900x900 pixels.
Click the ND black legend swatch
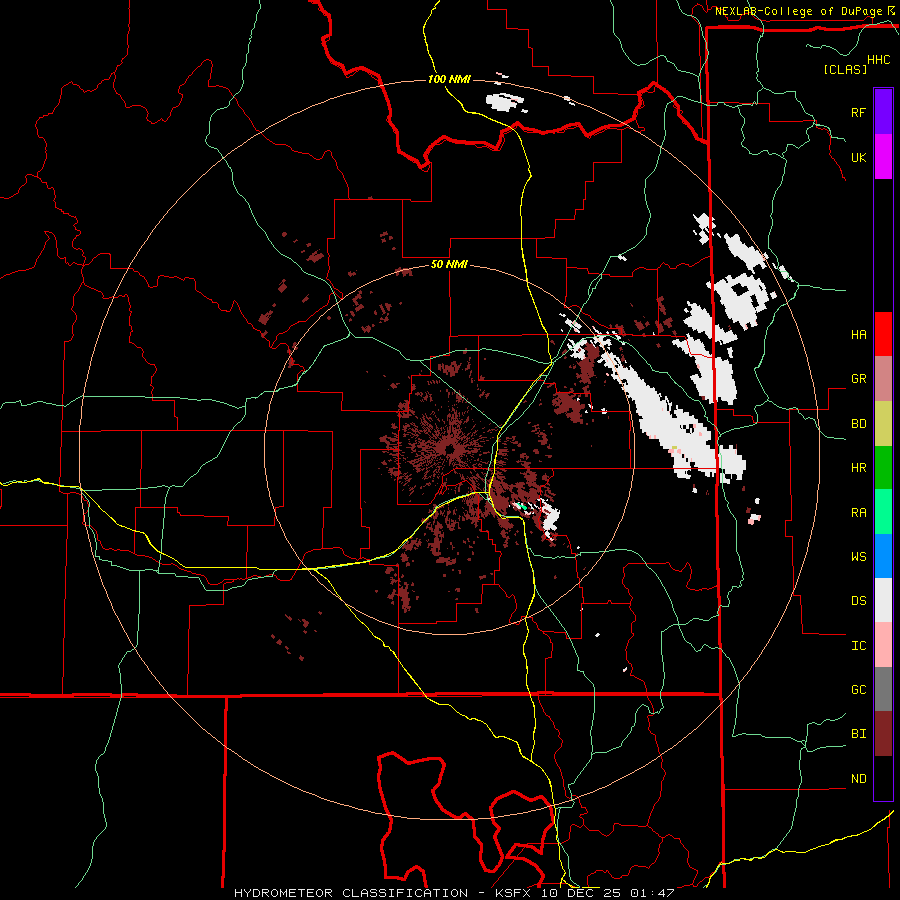(883, 778)
